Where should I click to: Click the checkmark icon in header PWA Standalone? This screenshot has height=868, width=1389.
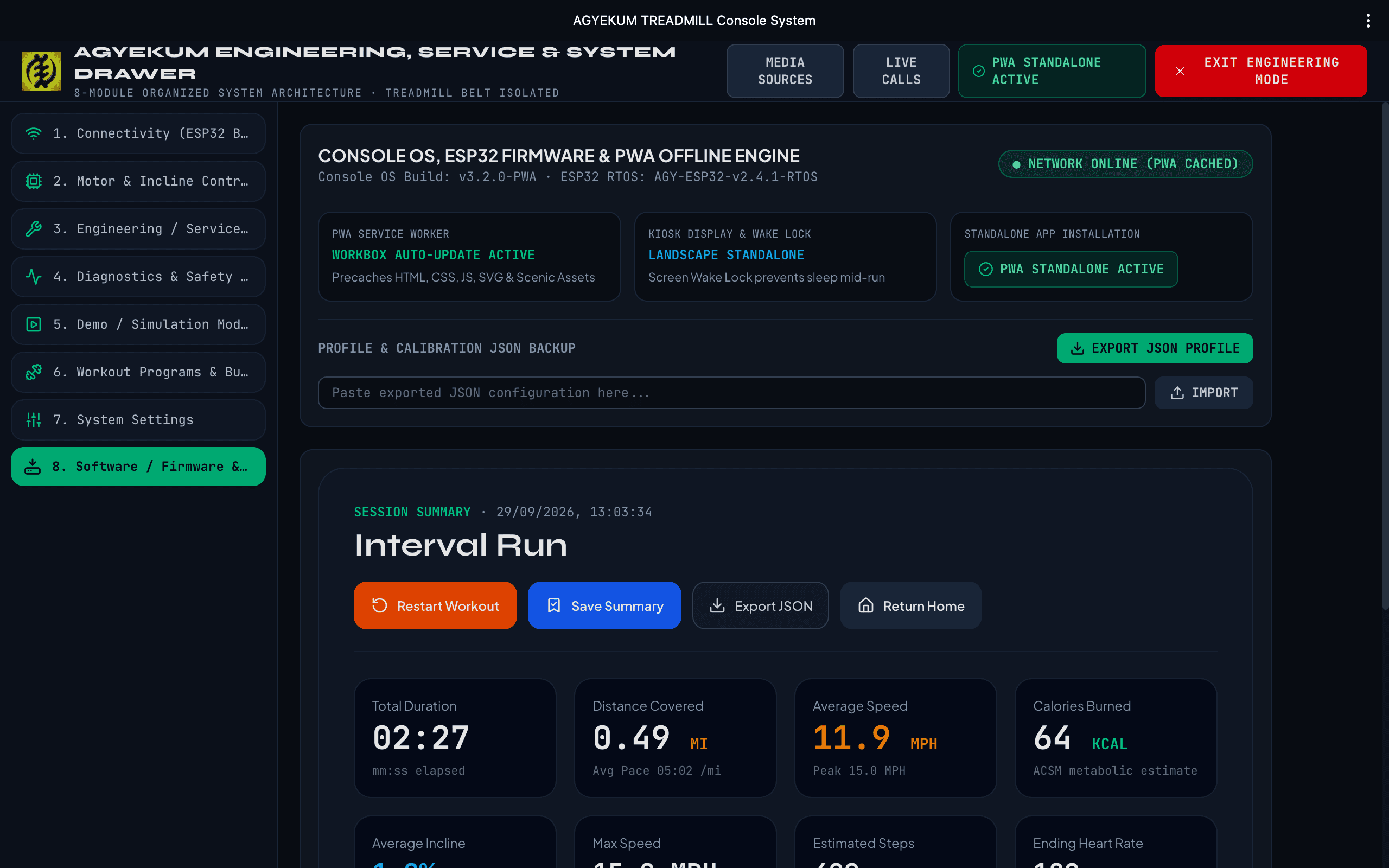(979, 71)
